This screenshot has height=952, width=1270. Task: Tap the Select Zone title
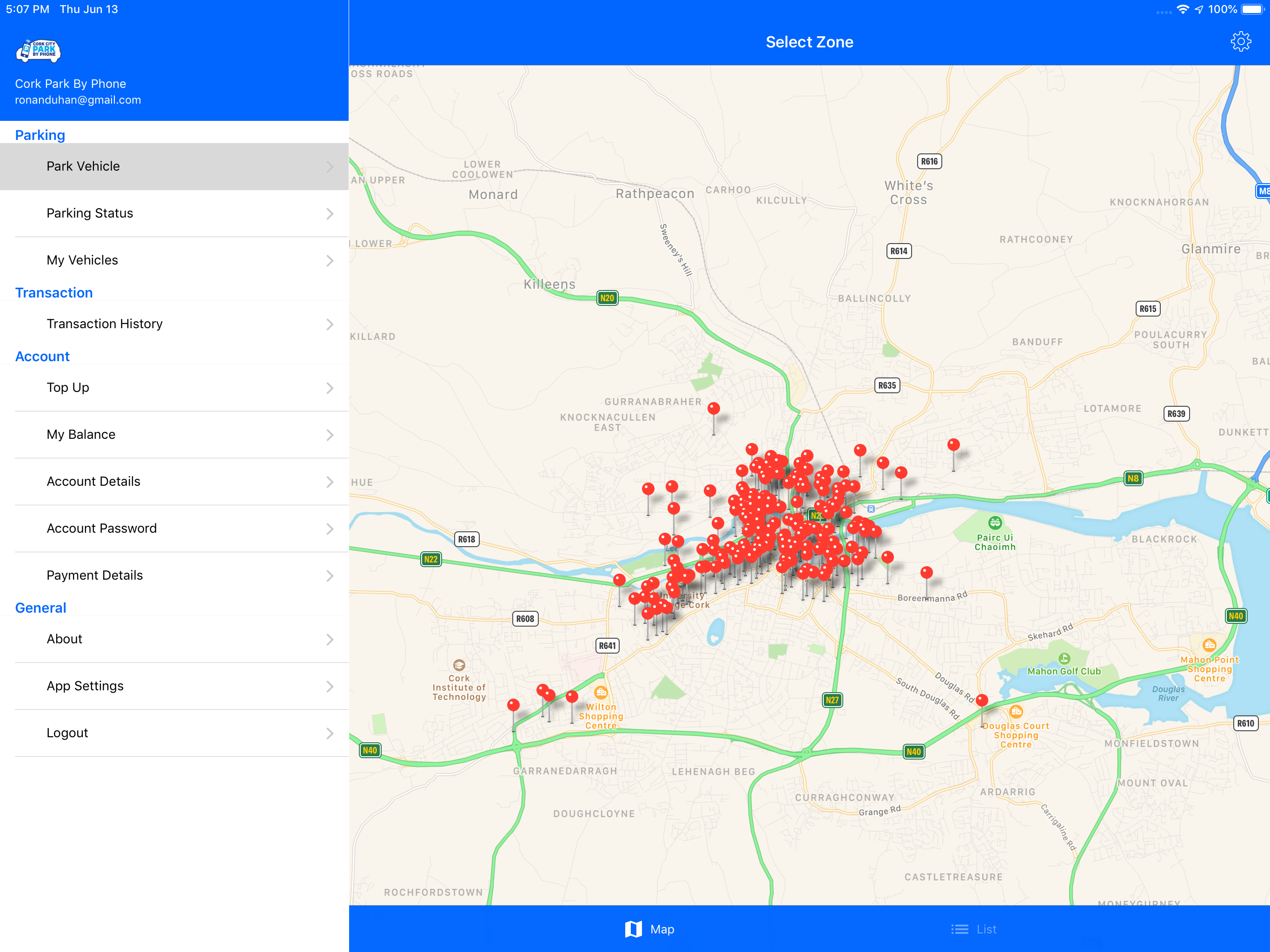pyautogui.click(x=809, y=42)
